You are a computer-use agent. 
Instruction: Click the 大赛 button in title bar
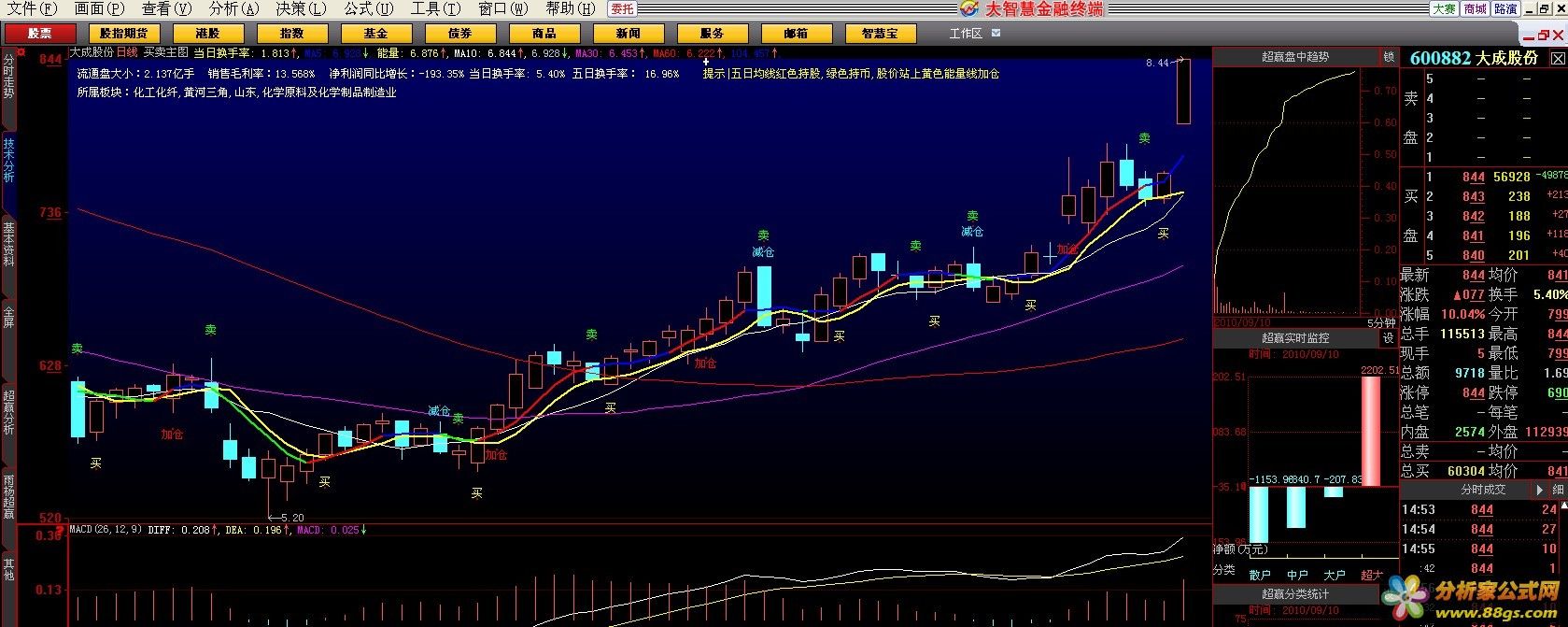tap(1444, 8)
